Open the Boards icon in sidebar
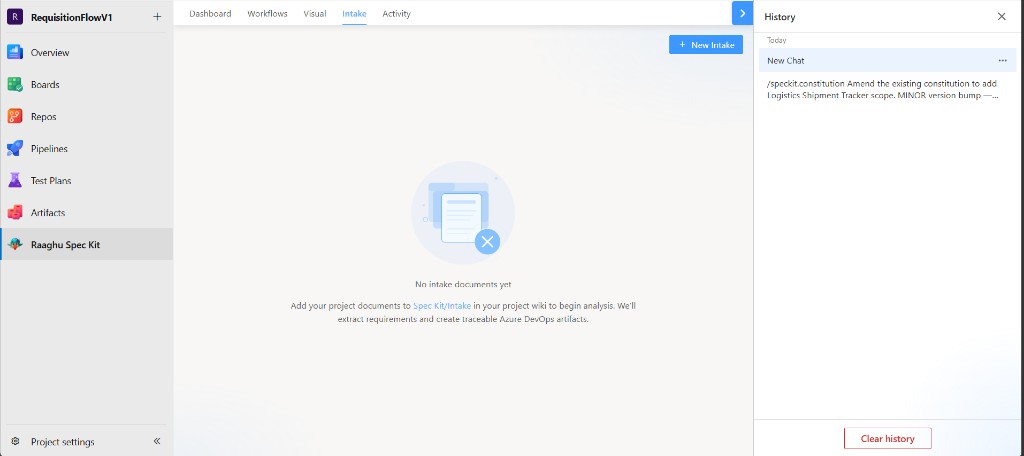This screenshot has width=1024, height=456. [x=15, y=84]
